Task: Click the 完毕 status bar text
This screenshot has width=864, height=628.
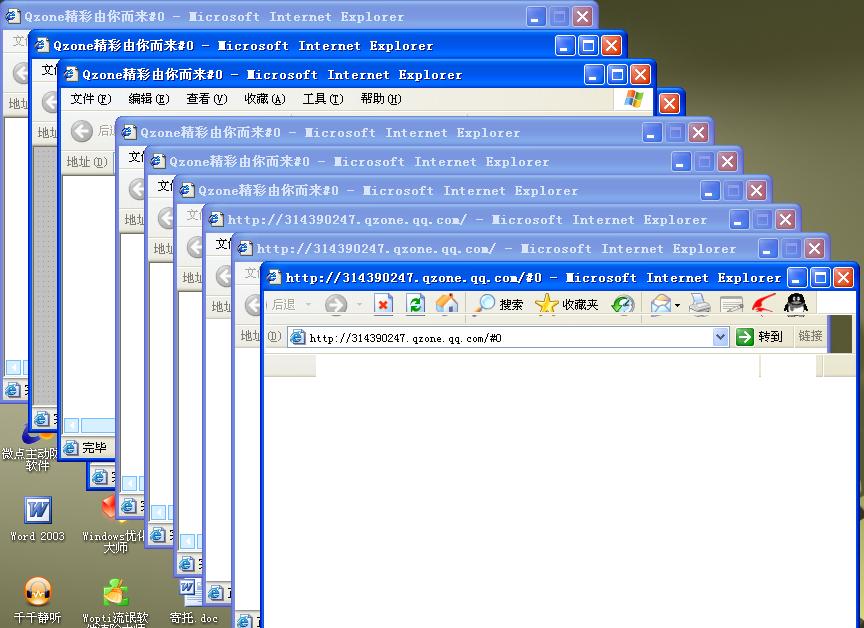Action: pyautogui.click(x=94, y=448)
